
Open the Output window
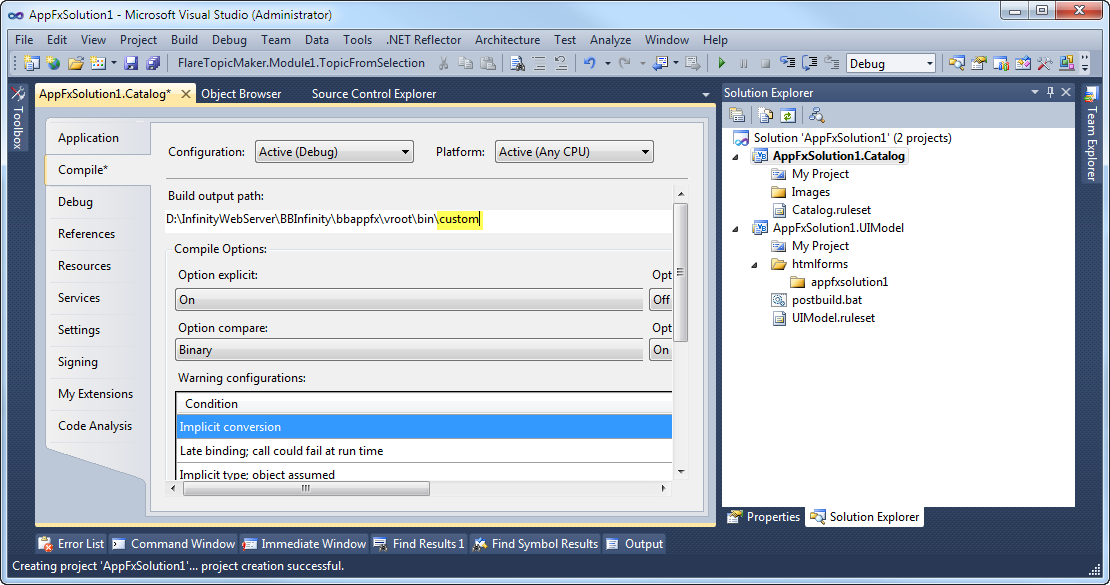(x=634, y=544)
